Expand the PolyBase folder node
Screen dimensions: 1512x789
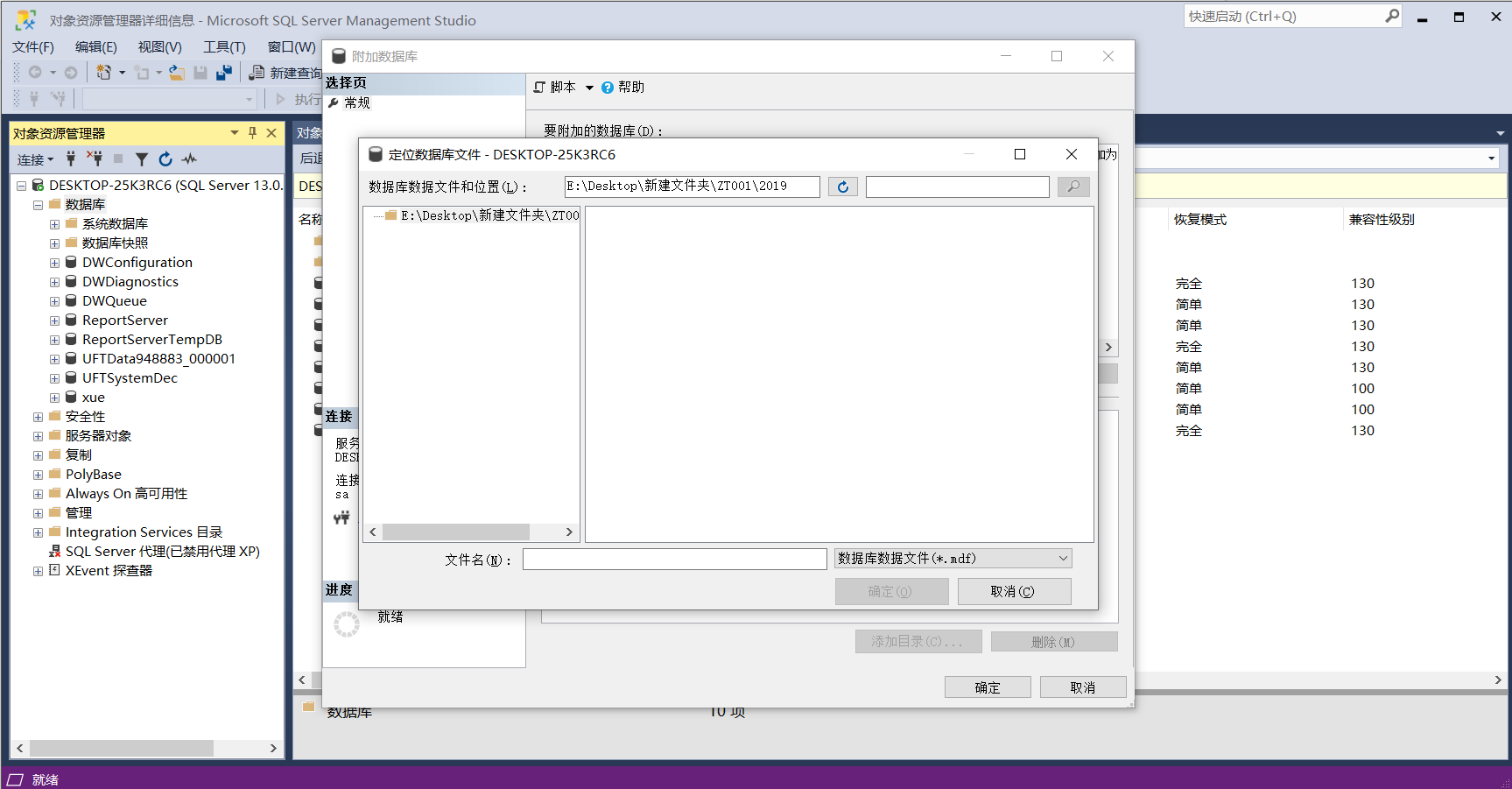tap(38, 475)
